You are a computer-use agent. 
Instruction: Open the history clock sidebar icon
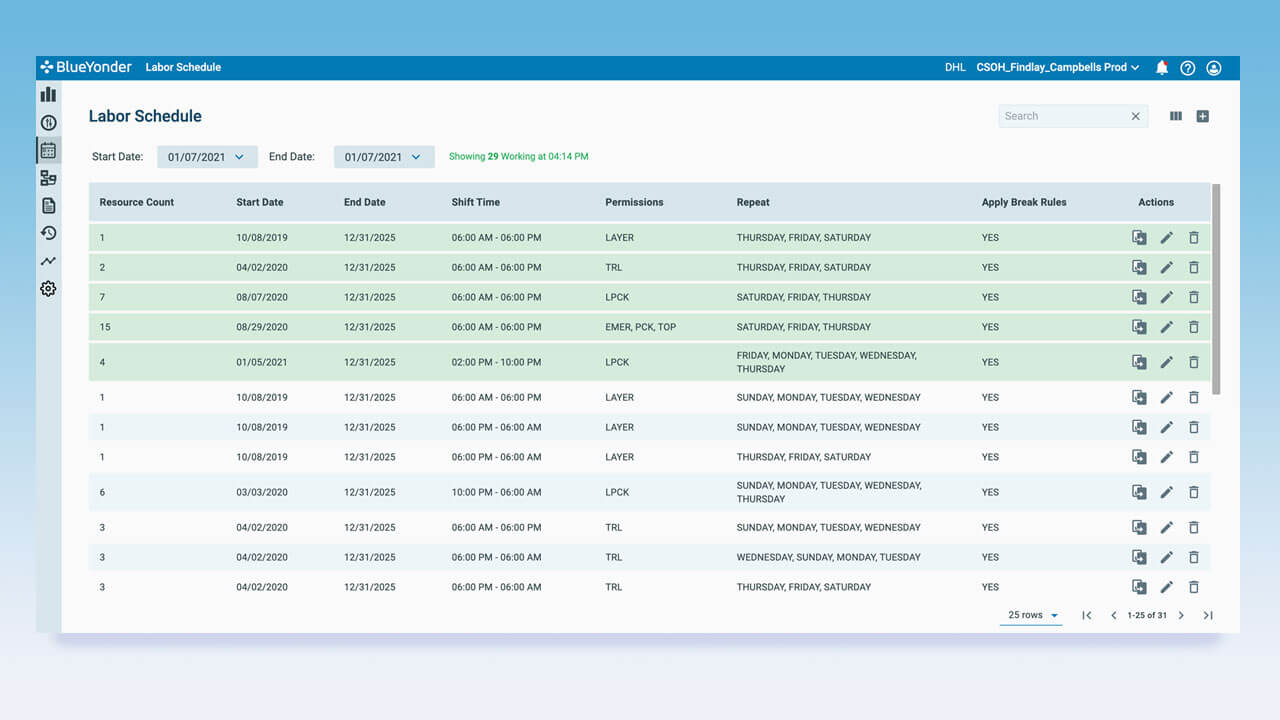pos(48,233)
